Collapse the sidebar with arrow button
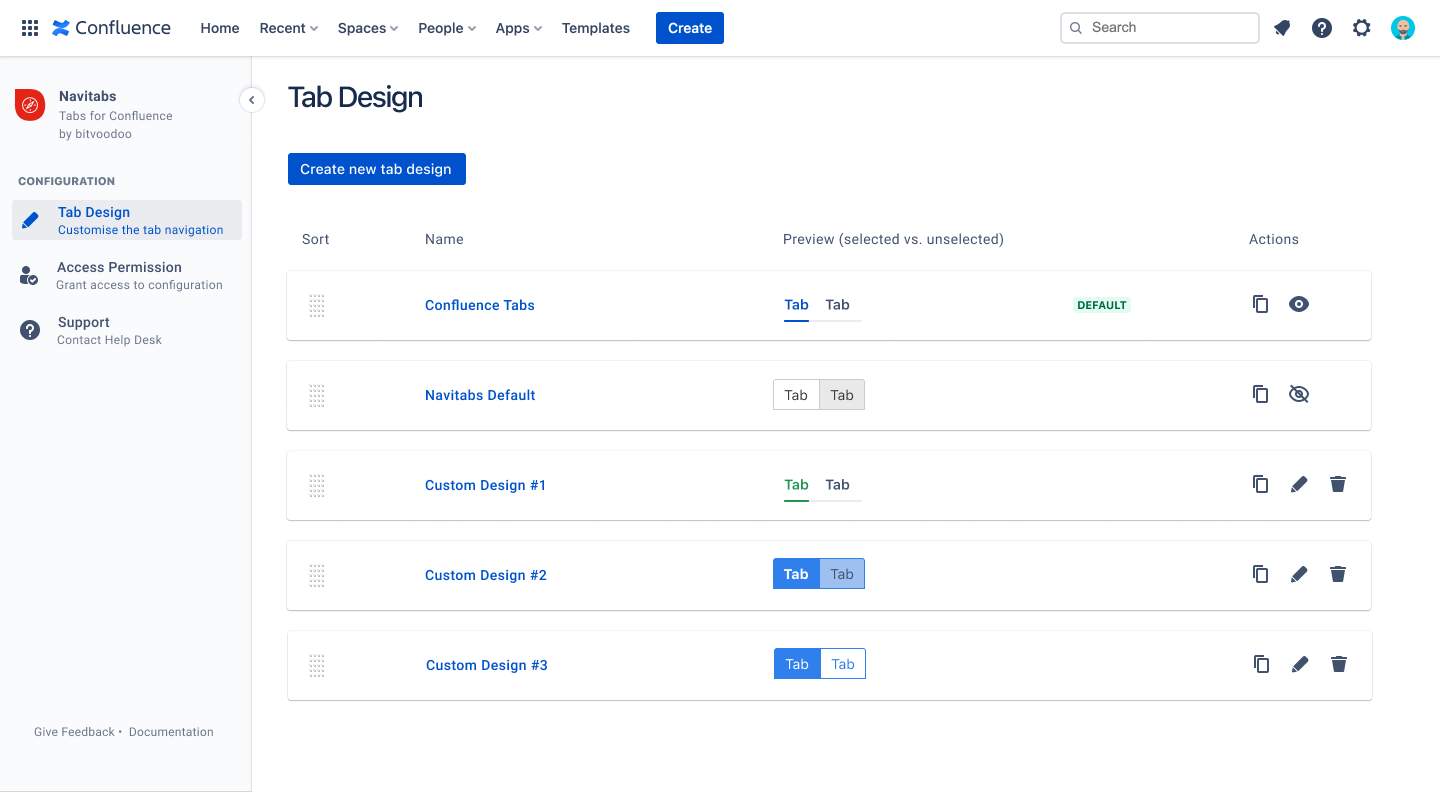 coord(252,99)
